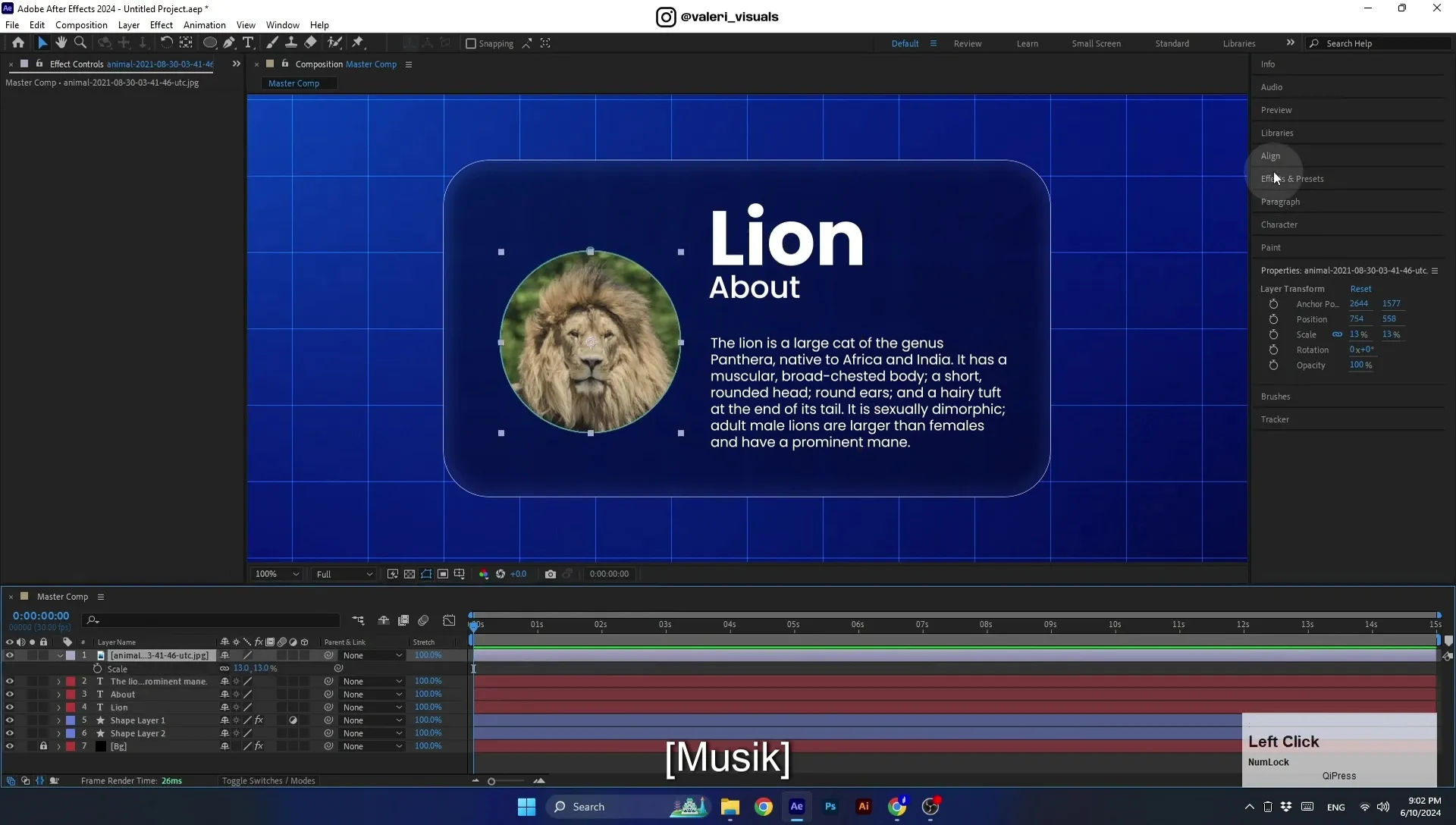Open the Full resolution dropdown
Viewport: 1456px width, 825px height.
[344, 574]
